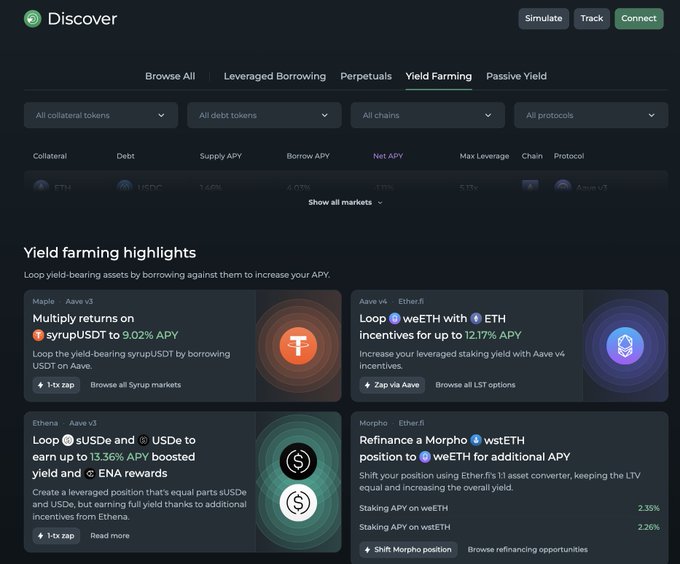Click 1-tx zap in syrupUSDT card
The image size is (680, 564).
coord(56,385)
